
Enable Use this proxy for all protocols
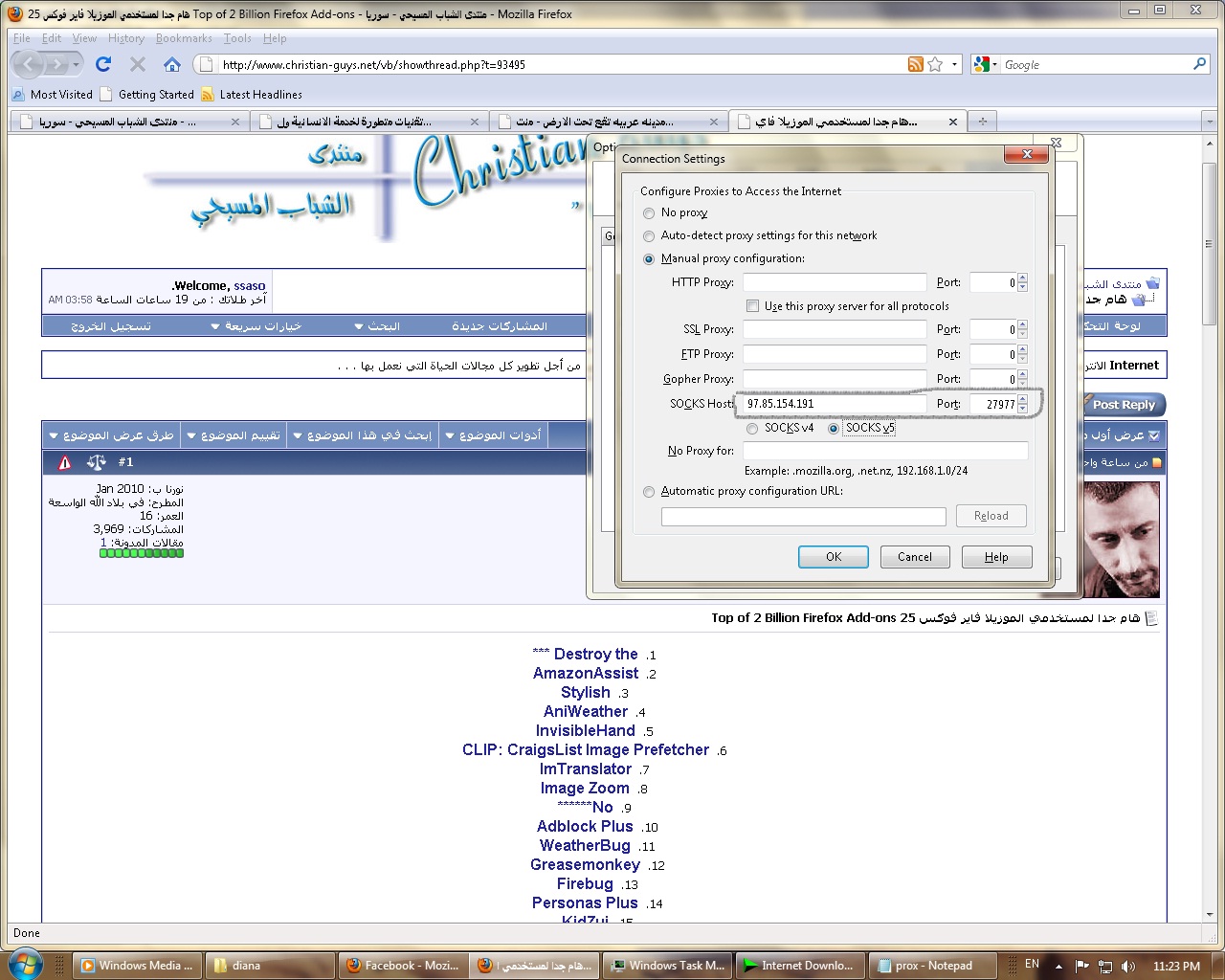pyautogui.click(x=752, y=306)
